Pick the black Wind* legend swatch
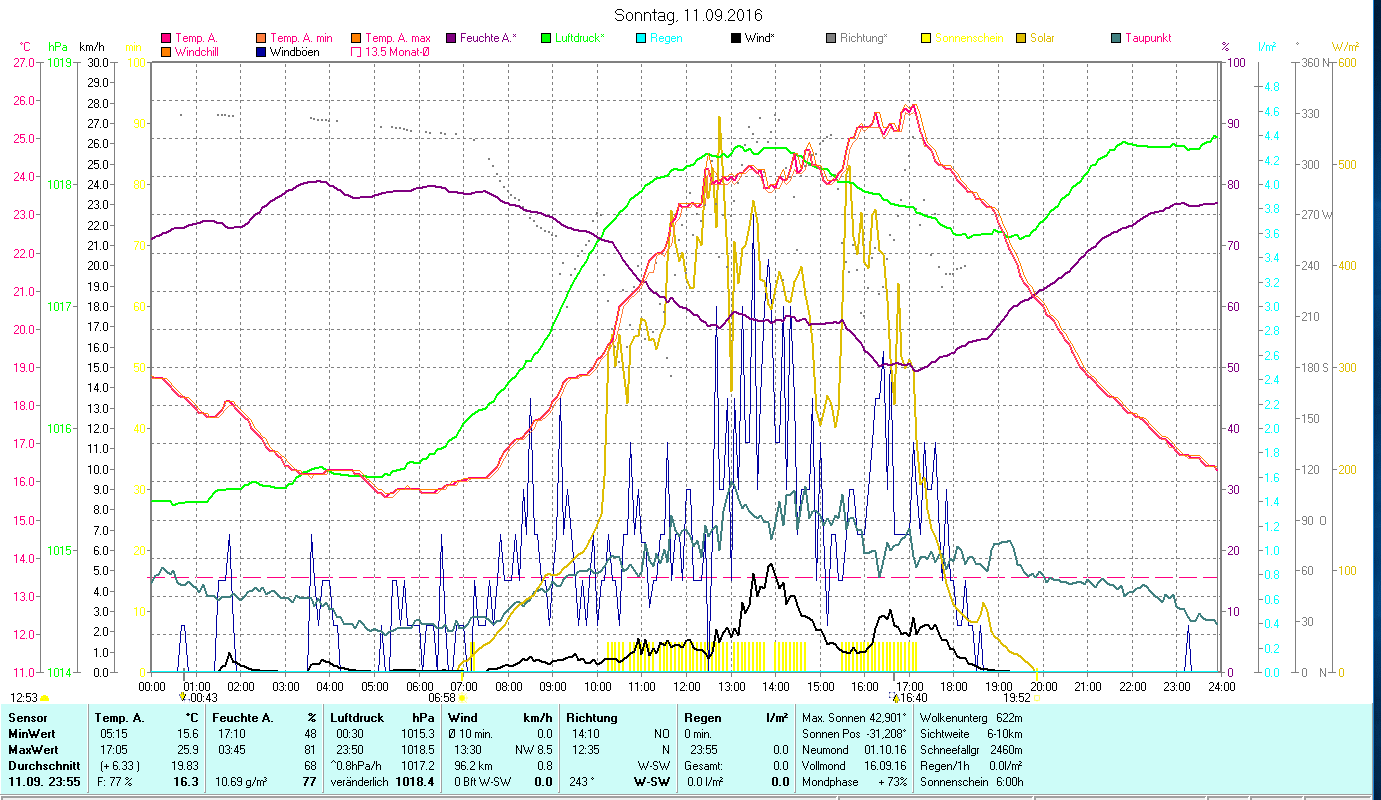The width and height of the screenshot is (1381, 800). tap(735, 38)
